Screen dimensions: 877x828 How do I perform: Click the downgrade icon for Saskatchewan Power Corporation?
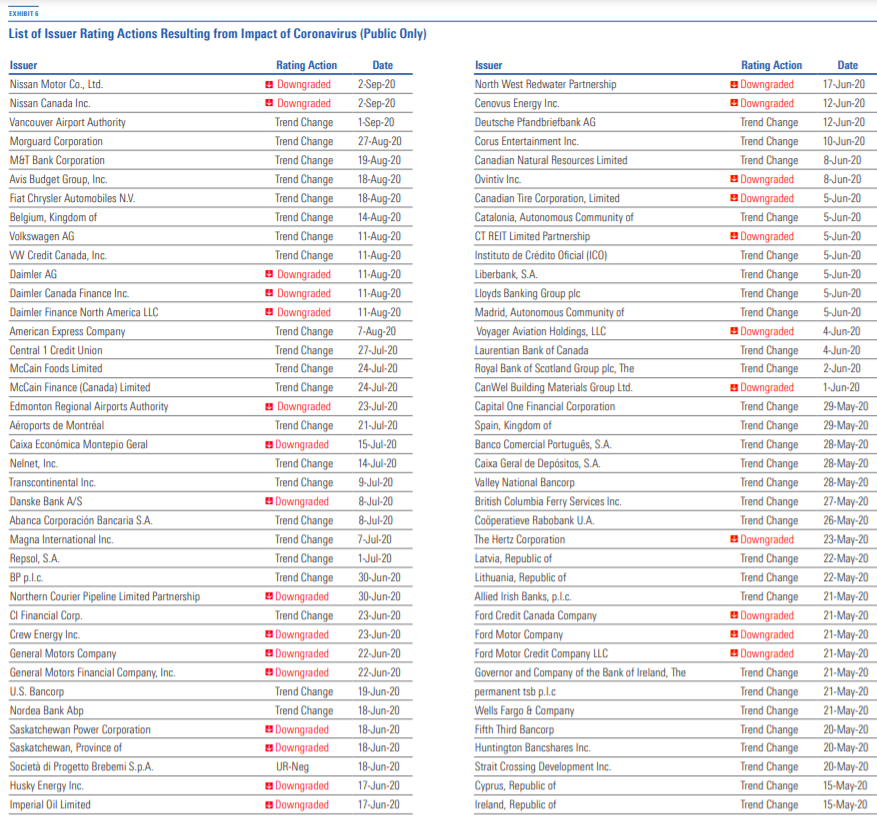point(269,730)
